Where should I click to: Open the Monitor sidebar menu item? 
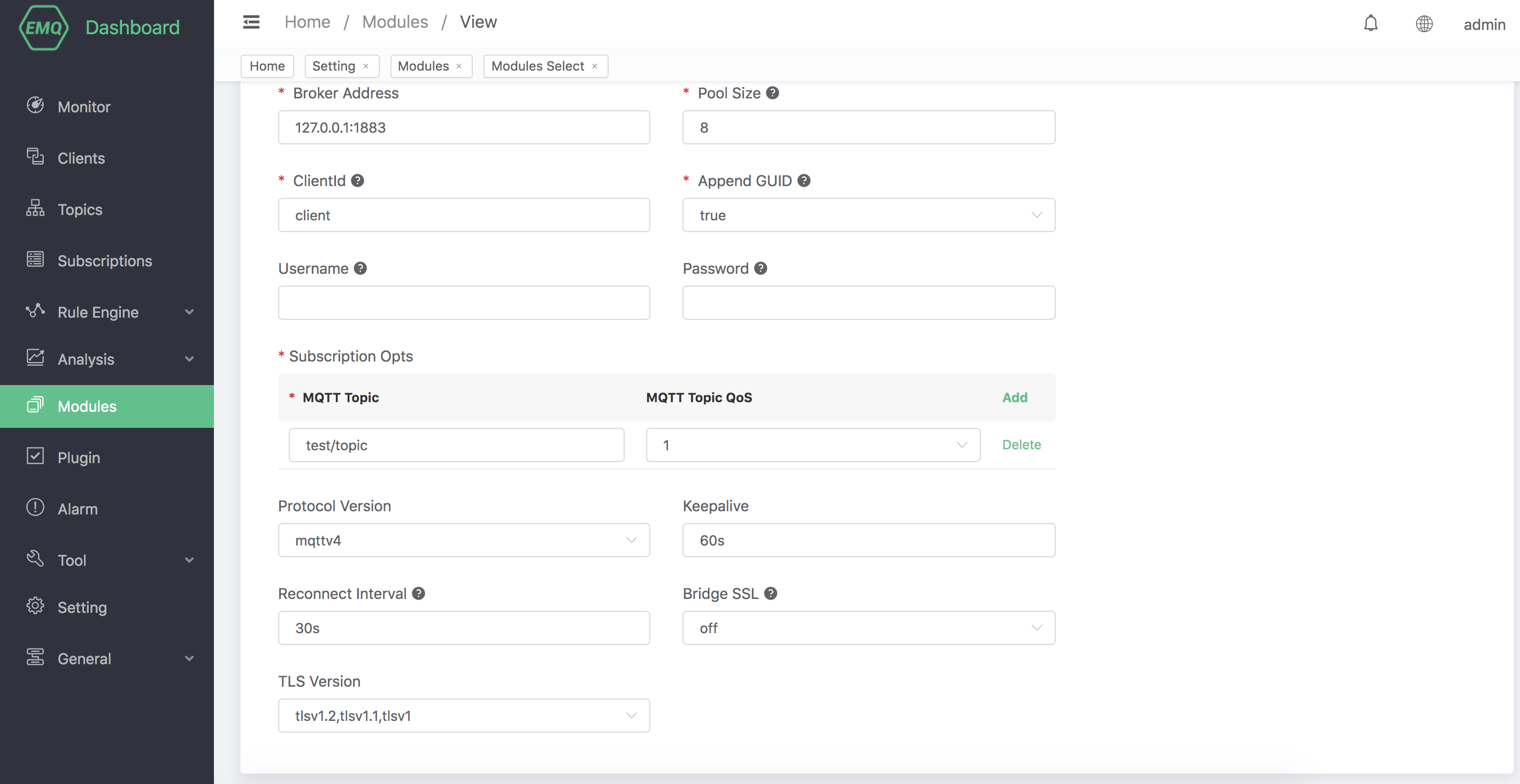[x=84, y=107]
